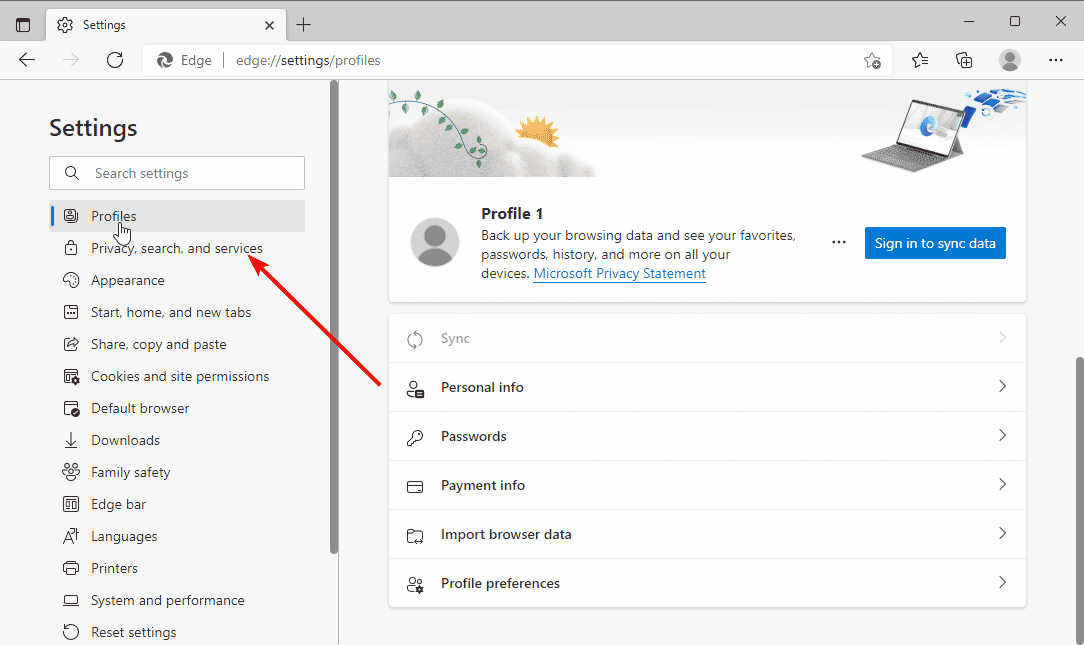Open the Sync row
Image resolution: width=1084 pixels, height=645 pixels.
[707, 338]
